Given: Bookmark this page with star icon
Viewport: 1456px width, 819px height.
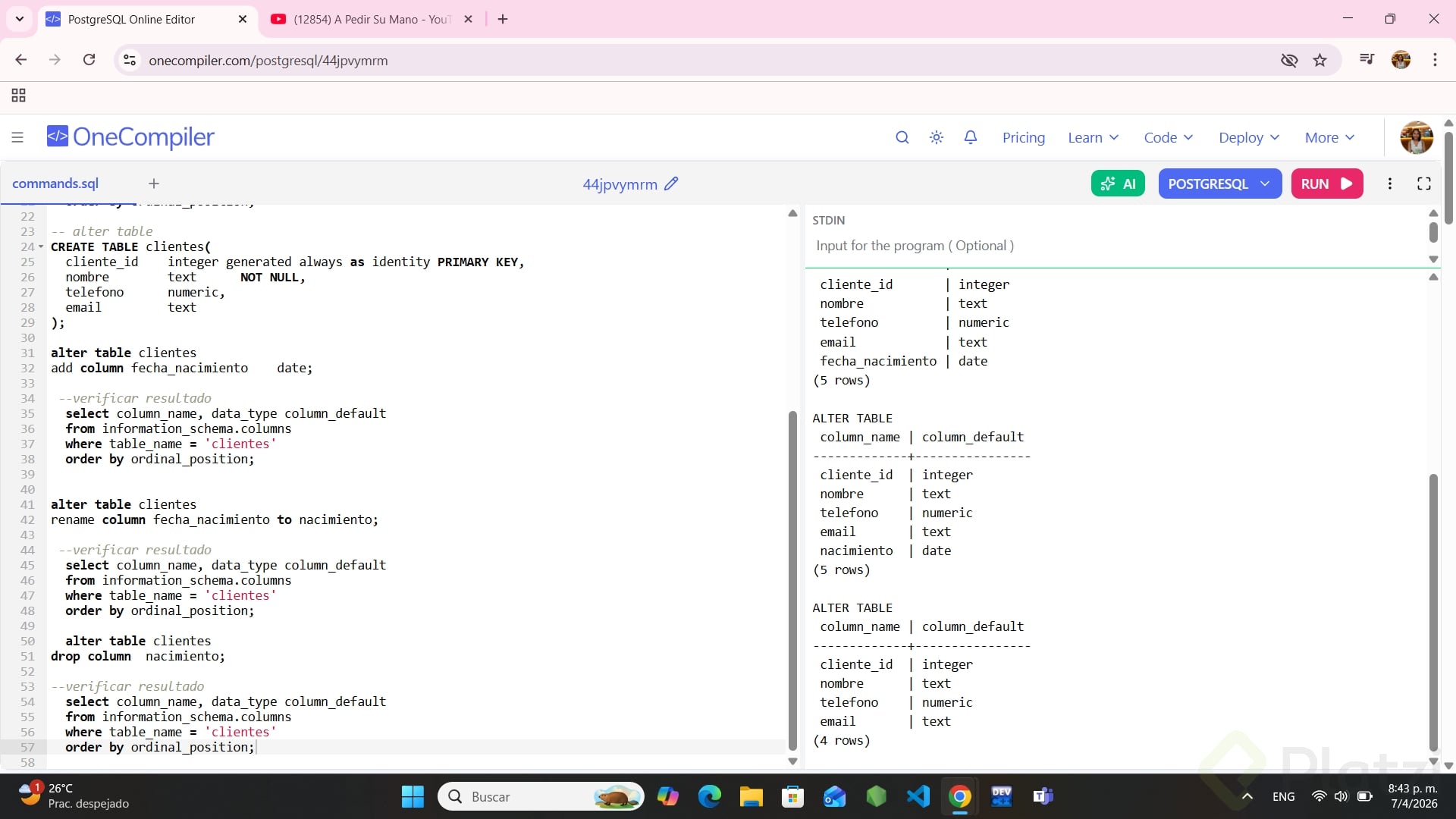Looking at the screenshot, I should [x=1320, y=60].
